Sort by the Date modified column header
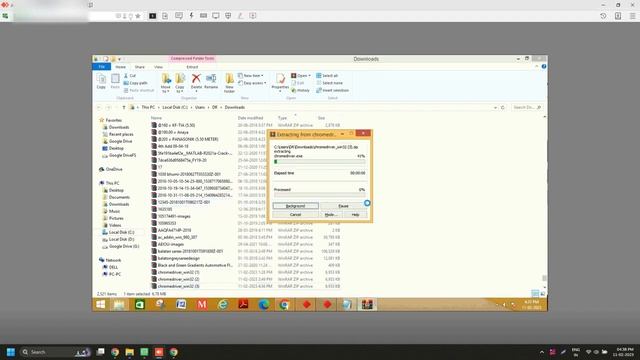The height and width of the screenshot is (360, 640). [250, 118]
